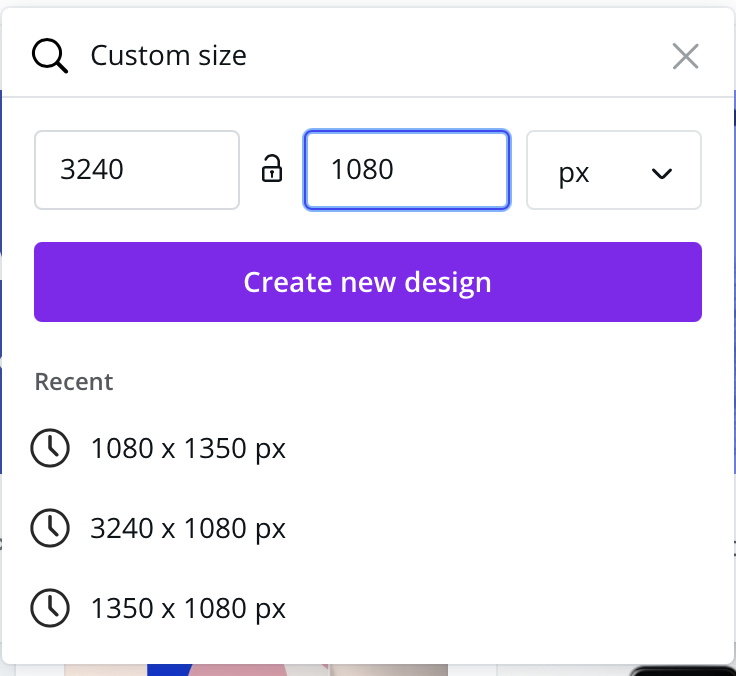Click the chevron arrow in the units selector
Viewport: 736px width, 676px height.
click(x=661, y=173)
